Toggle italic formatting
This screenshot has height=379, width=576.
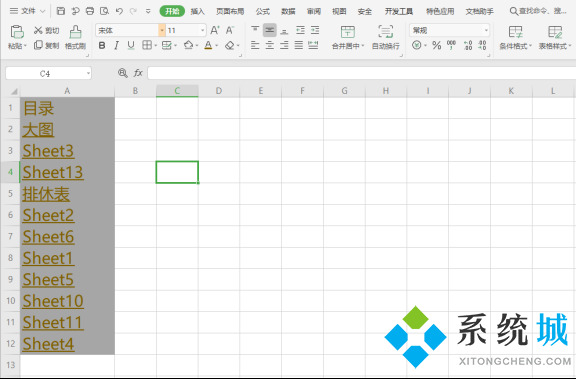tap(116, 46)
